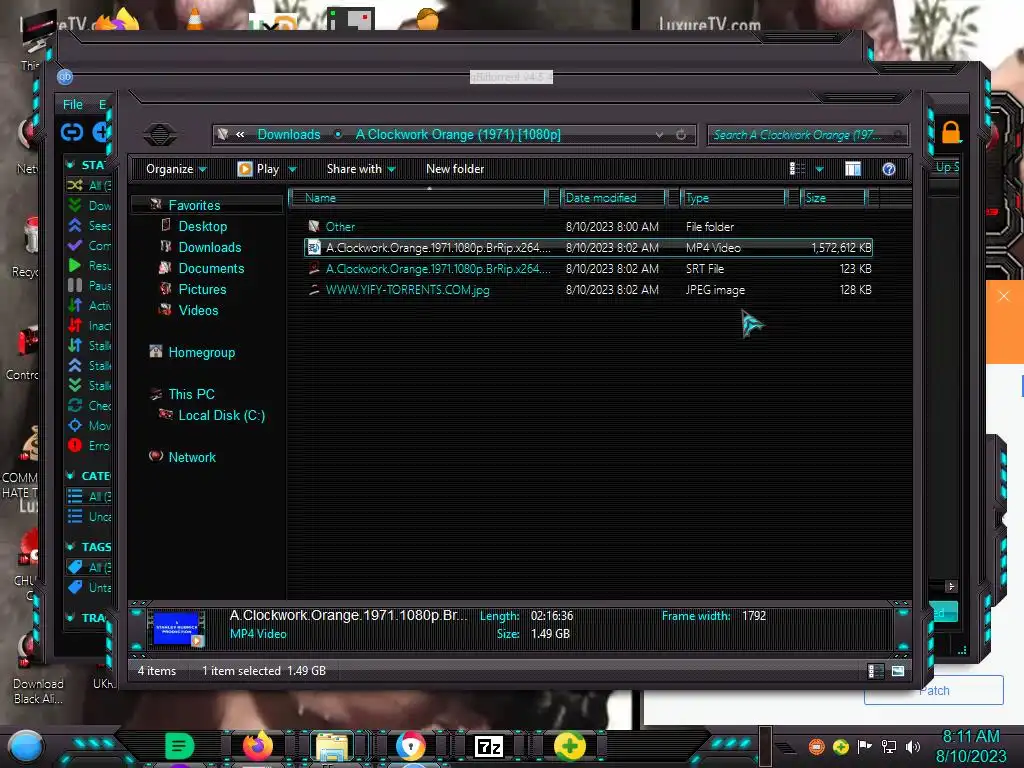1024x768 pixels.
Task: Select the Inactive red arrows filter in qBittorrent
Action: click(x=75, y=325)
